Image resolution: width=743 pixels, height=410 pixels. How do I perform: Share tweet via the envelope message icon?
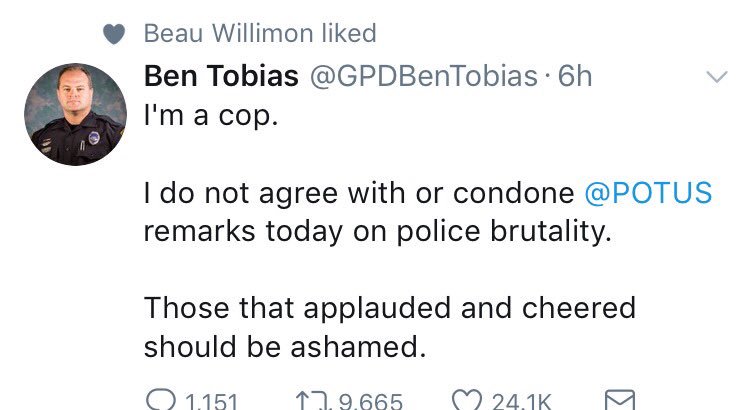[x=620, y=400]
